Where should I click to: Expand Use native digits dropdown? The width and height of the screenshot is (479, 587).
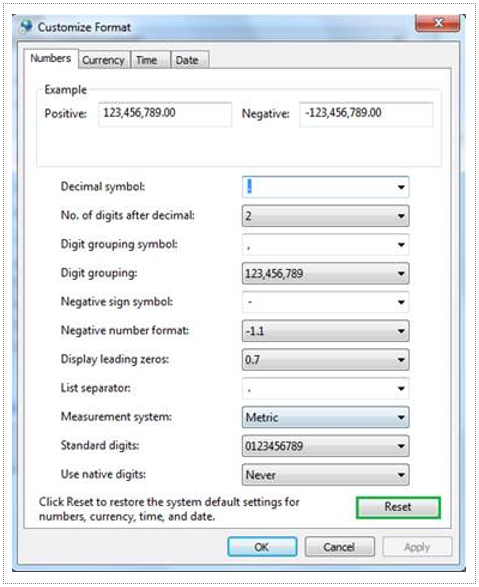tap(325, 475)
